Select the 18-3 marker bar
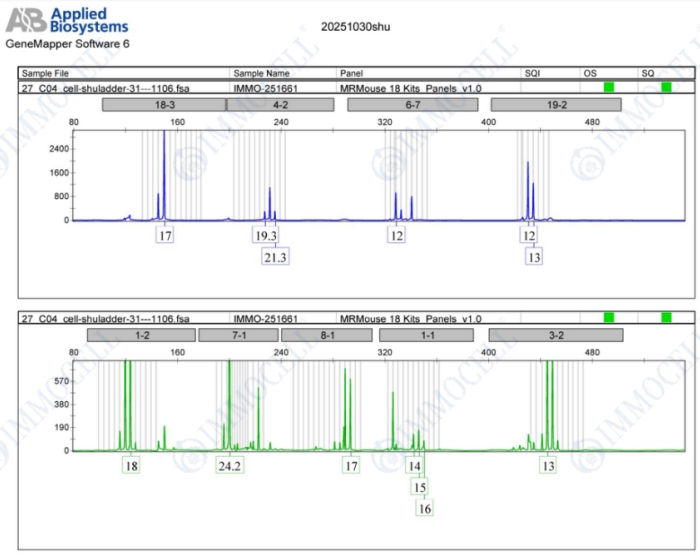 pyautogui.click(x=164, y=105)
